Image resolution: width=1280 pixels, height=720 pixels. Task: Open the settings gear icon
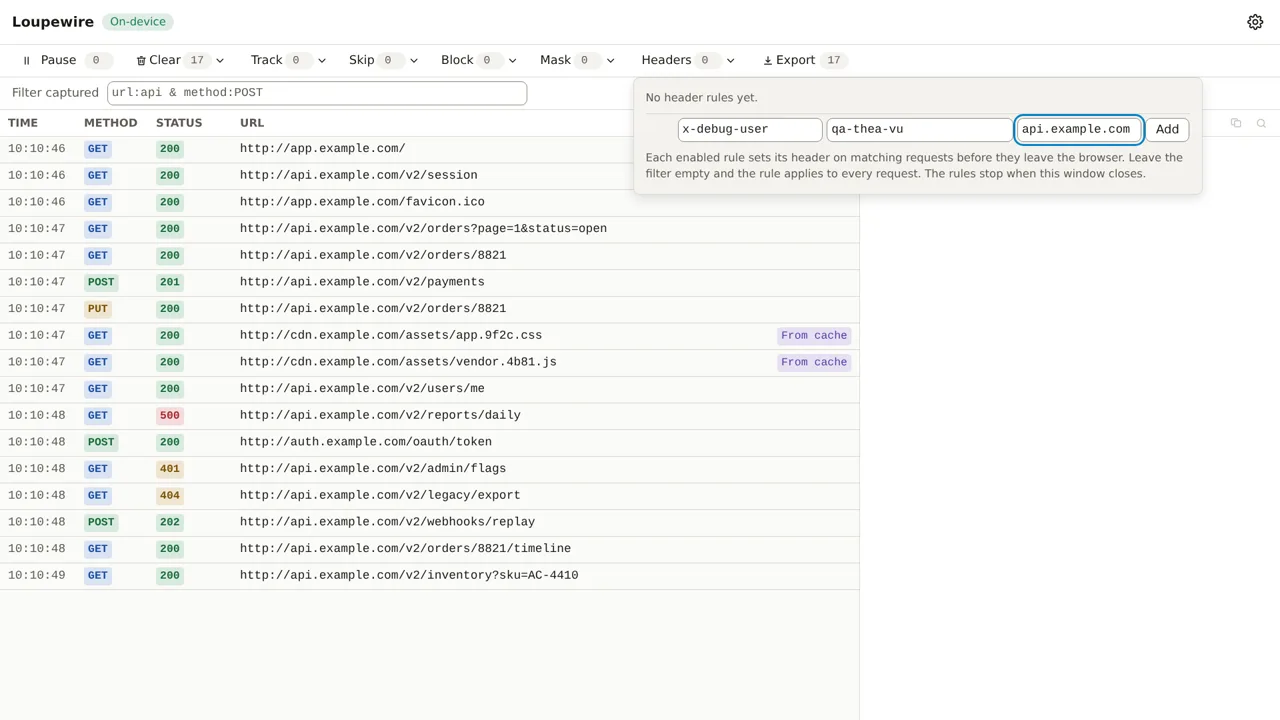click(1255, 22)
